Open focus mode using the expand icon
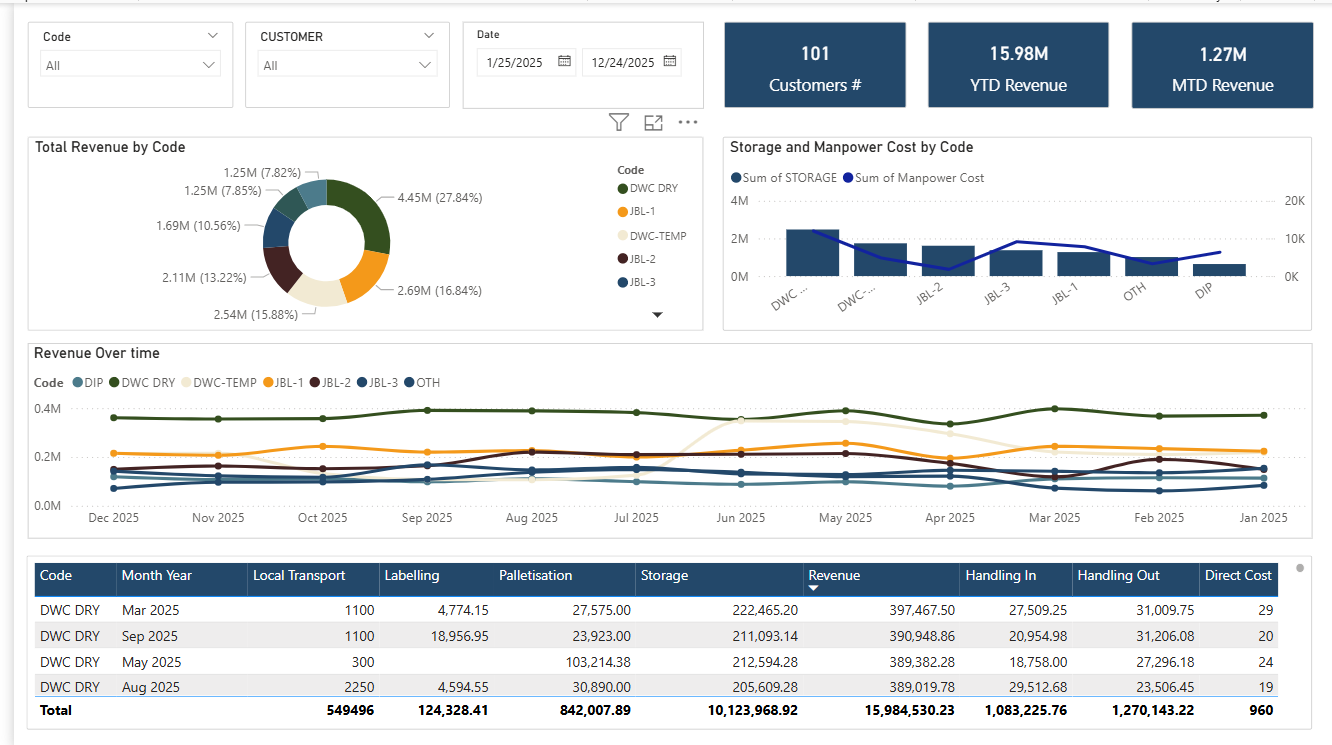Screen dimensions: 1332x745 pyautogui.click(x=653, y=122)
